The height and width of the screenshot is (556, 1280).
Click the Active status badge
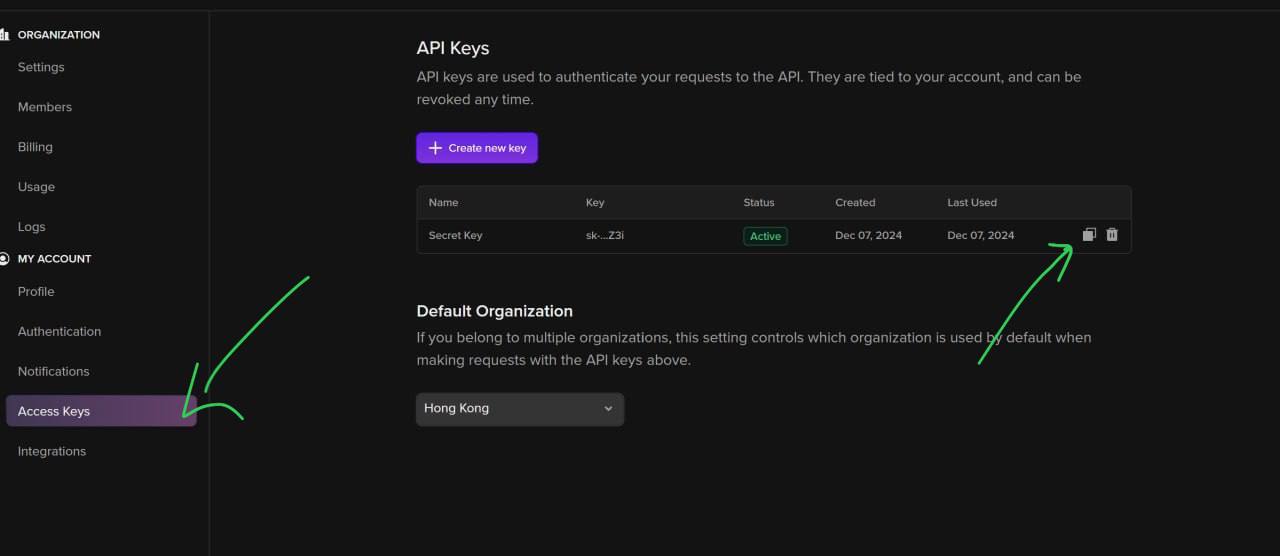tap(765, 236)
